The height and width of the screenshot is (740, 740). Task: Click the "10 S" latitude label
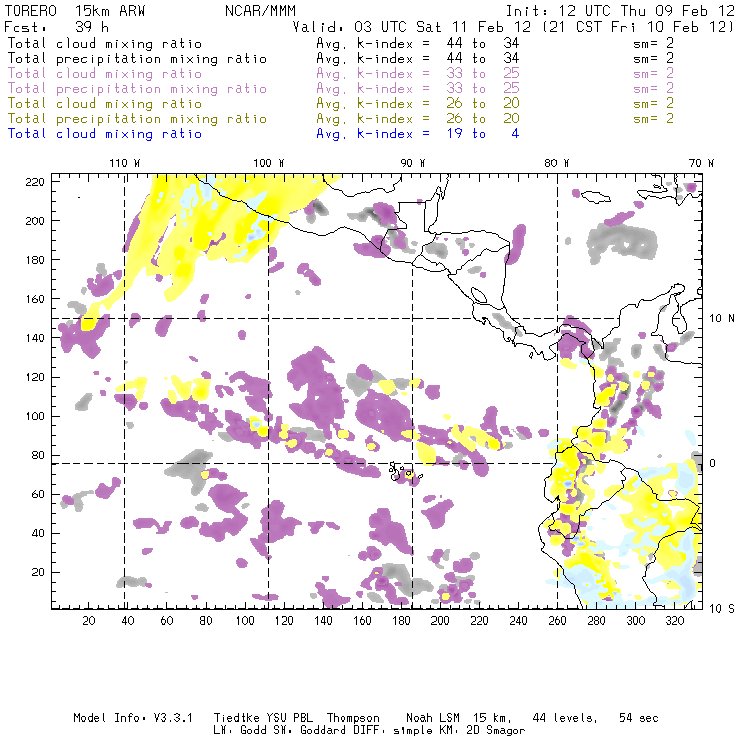(722, 609)
